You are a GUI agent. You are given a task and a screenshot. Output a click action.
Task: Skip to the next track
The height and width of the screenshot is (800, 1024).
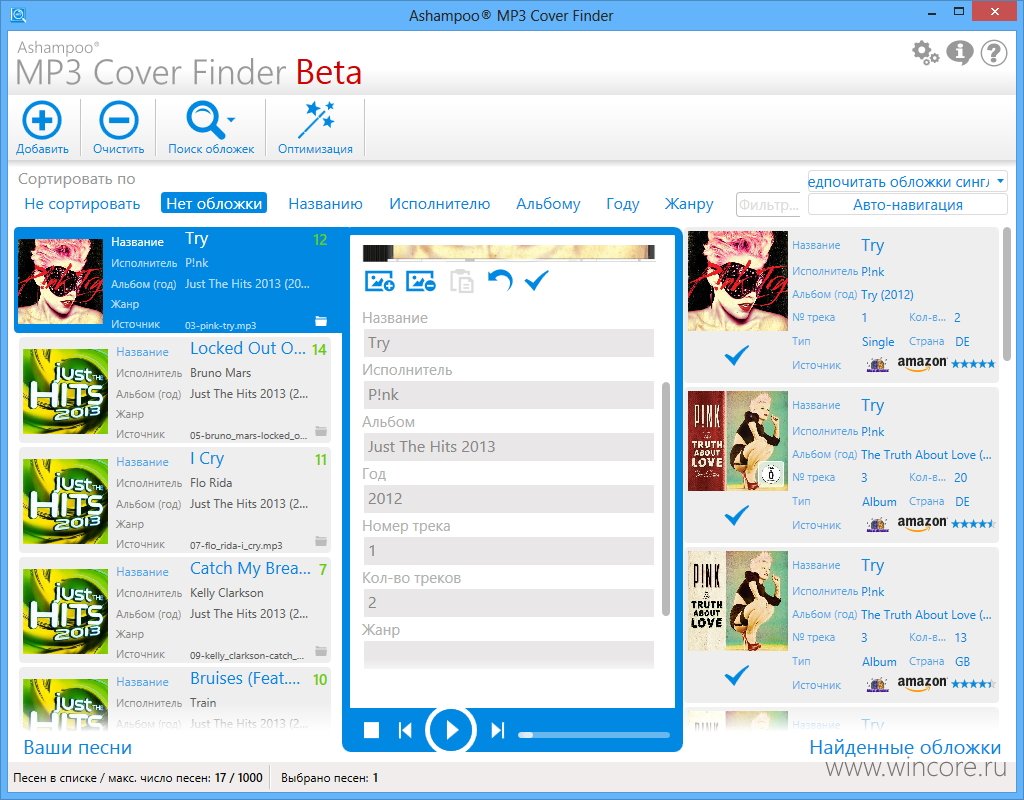(498, 730)
